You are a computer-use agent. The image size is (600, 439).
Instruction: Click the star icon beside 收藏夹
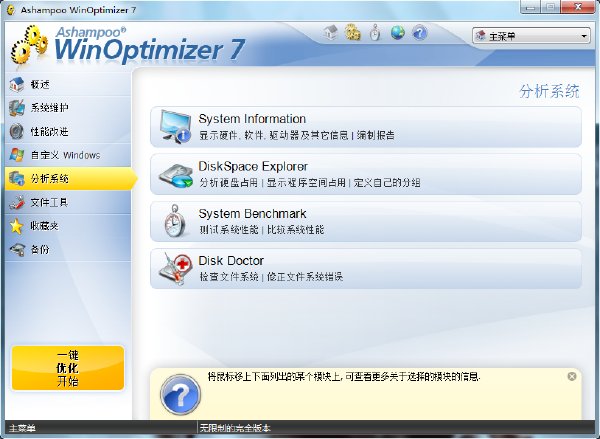[x=16, y=226]
